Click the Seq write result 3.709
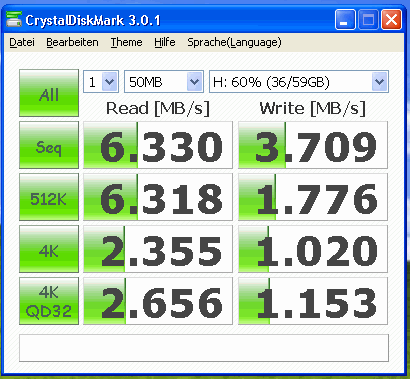 click(x=313, y=145)
